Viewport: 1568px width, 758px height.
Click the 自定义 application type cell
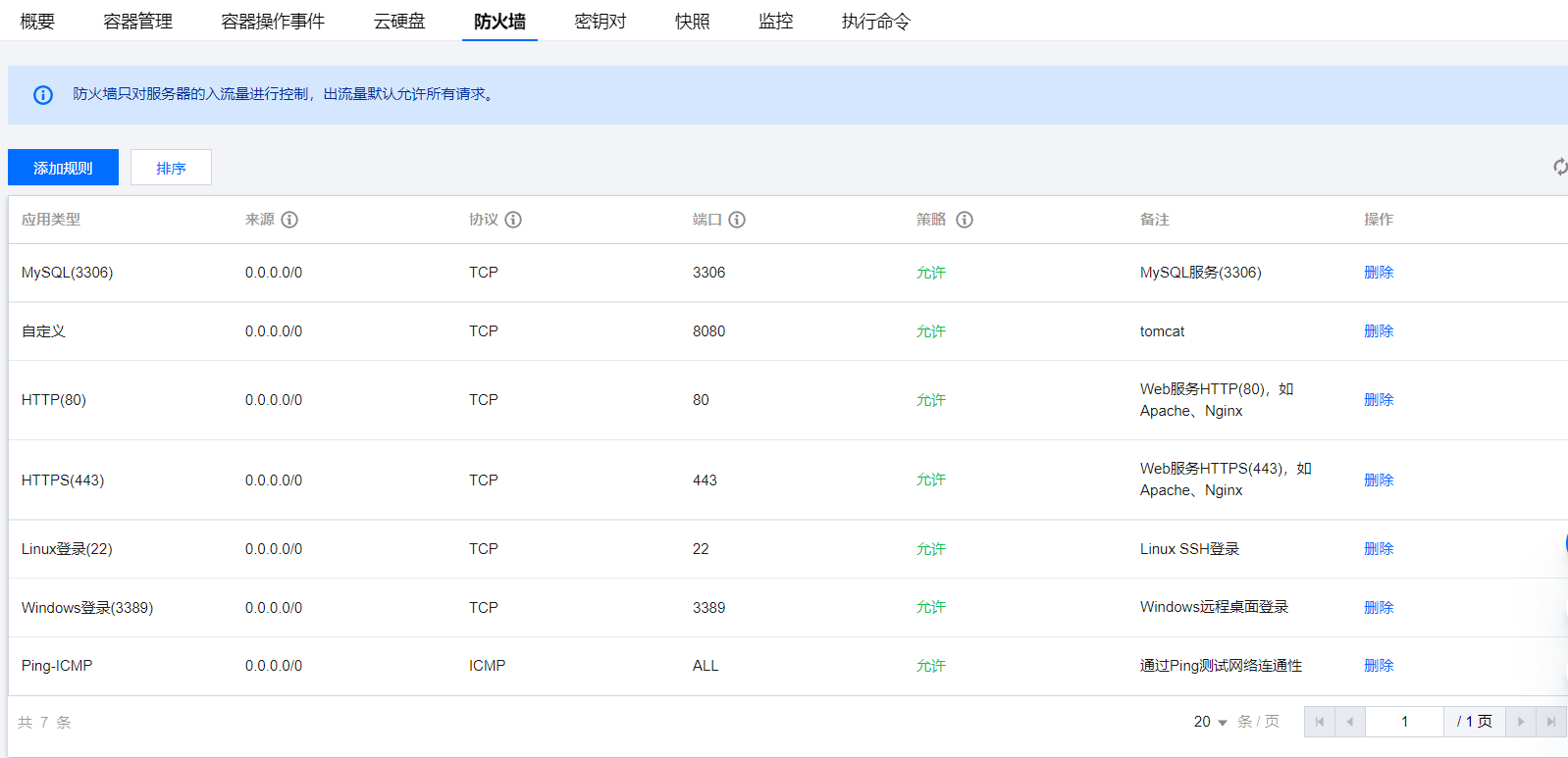(x=43, y=331)
